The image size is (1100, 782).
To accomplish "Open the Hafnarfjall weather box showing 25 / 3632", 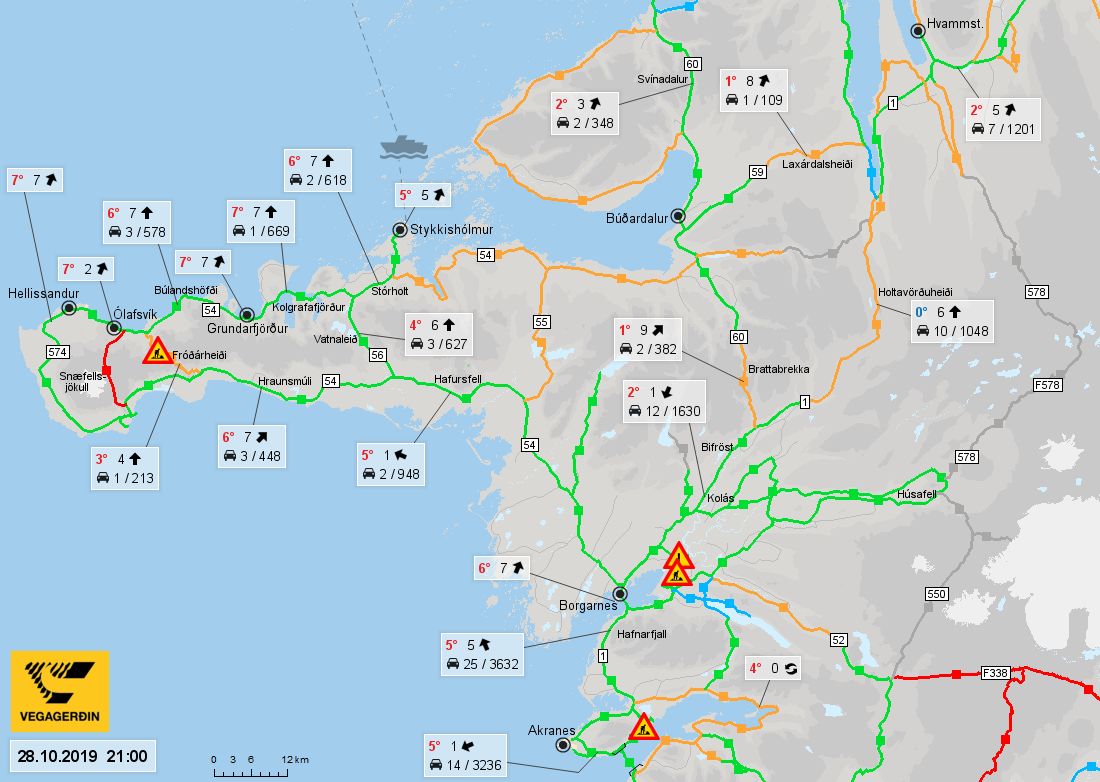I will tap(482, 654).
